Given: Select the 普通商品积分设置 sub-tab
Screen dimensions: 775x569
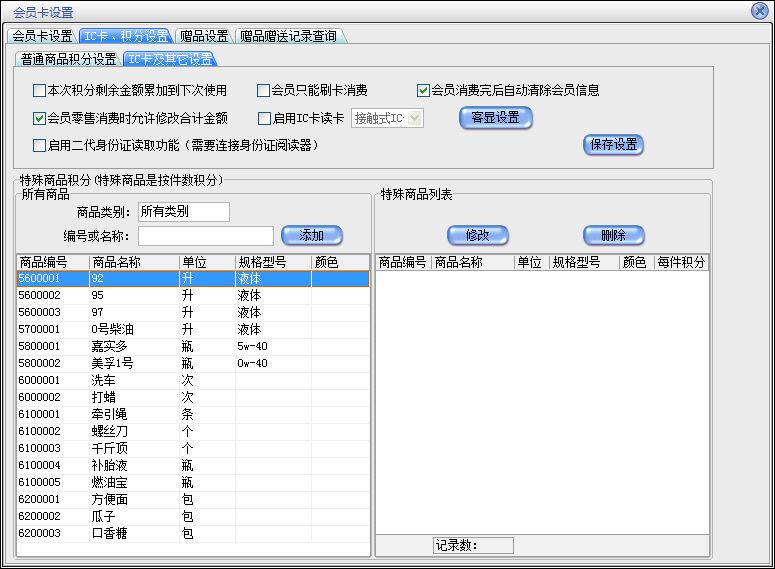Looking at the screenshot, I should tap(68, 59).
